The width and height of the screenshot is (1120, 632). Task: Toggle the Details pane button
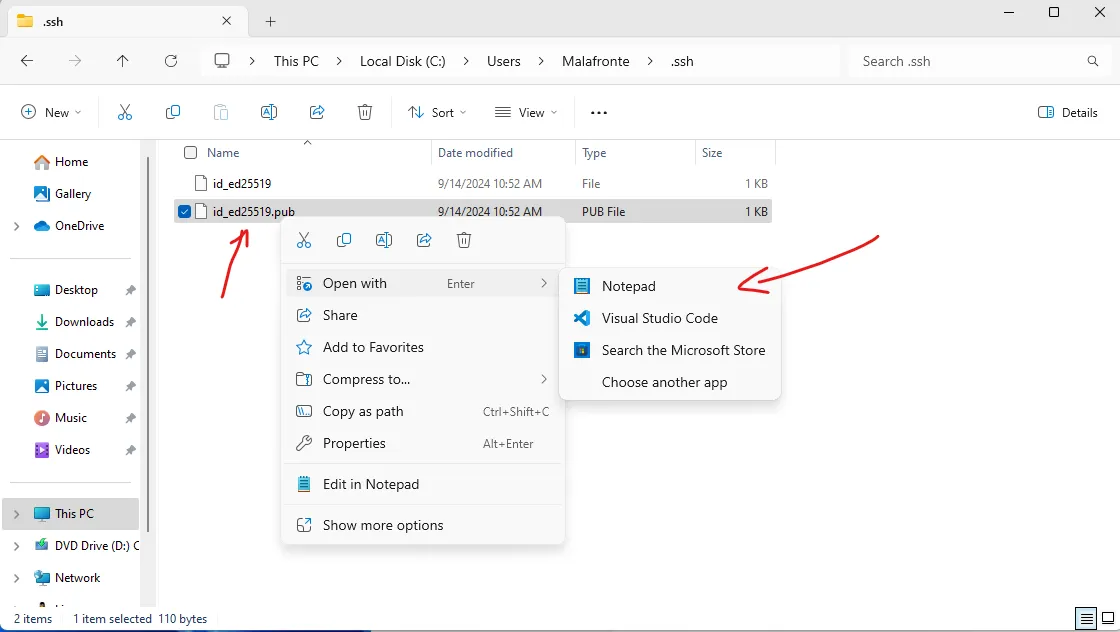coord(1067,112)
